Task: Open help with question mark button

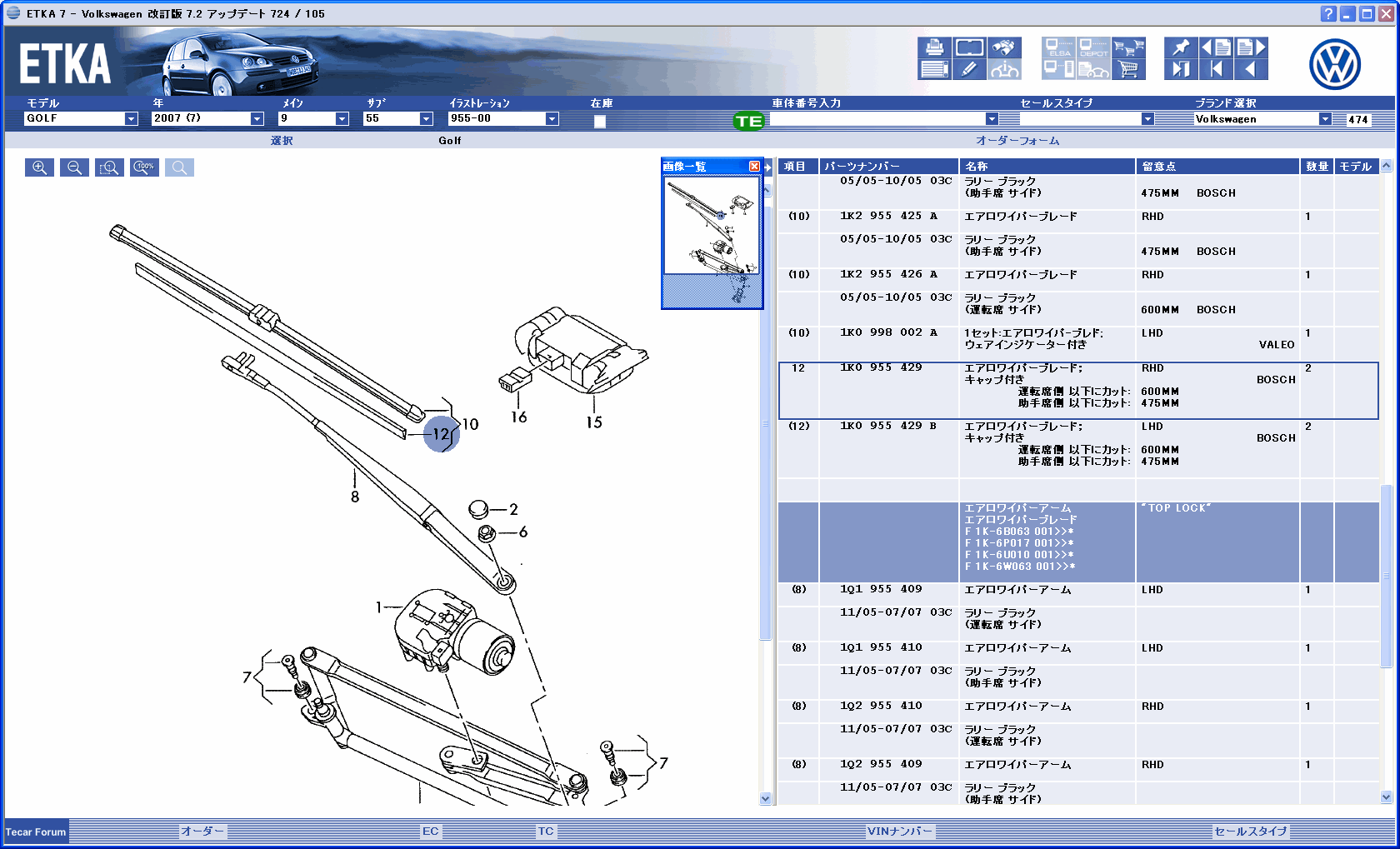Action: pos(1328,13)
